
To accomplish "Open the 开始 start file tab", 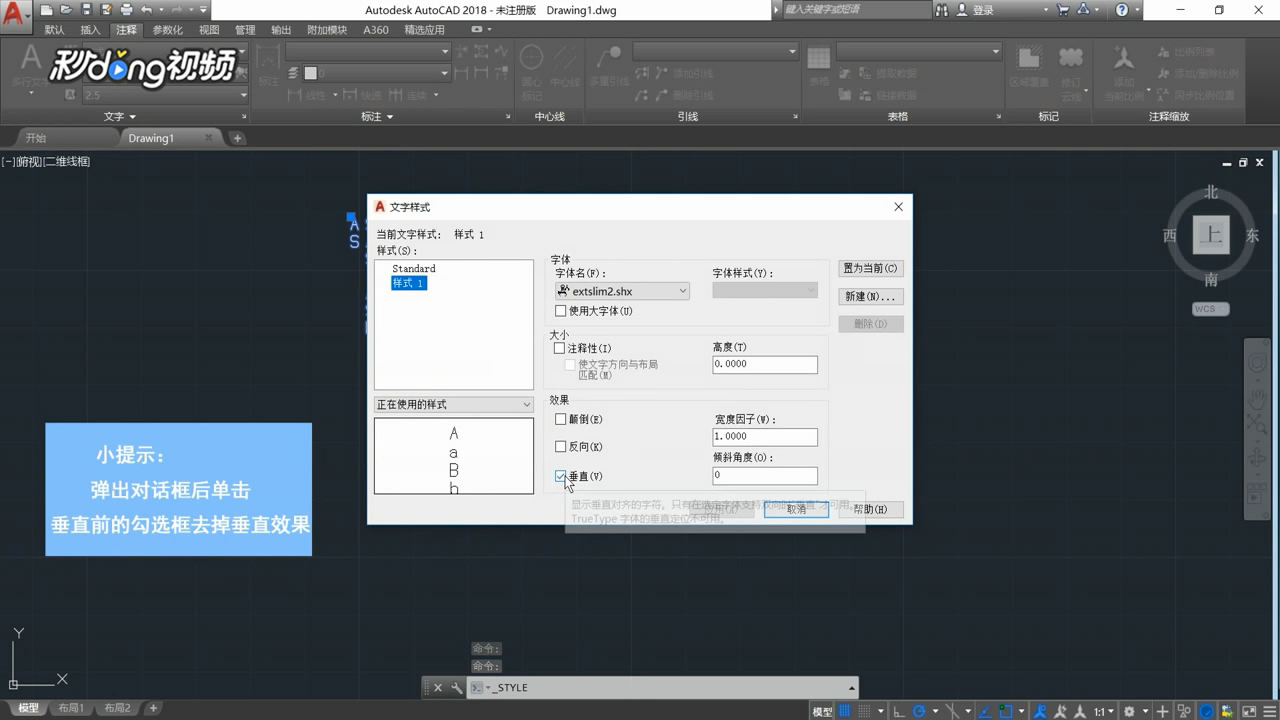I will (37, 138).
